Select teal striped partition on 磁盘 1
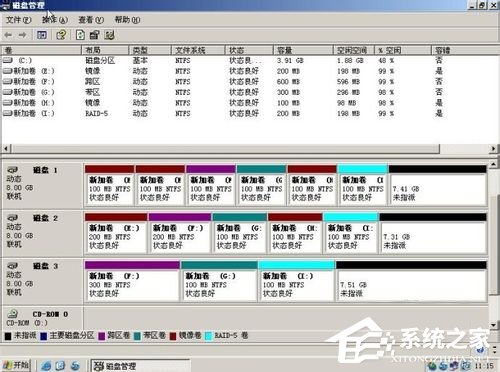Viewport: 500px width, 372px height. pyautogui.click(x=262, y=185)
